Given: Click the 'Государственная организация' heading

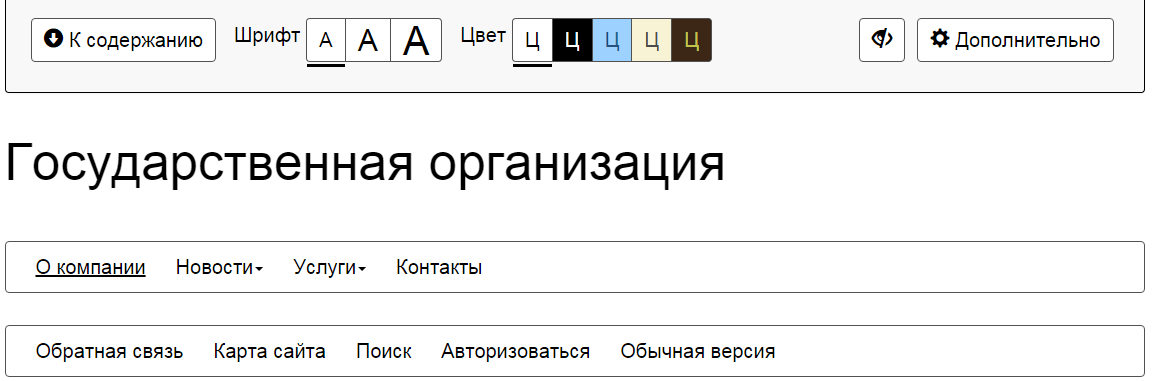Looking at the screenshot, I should point(365,163).
